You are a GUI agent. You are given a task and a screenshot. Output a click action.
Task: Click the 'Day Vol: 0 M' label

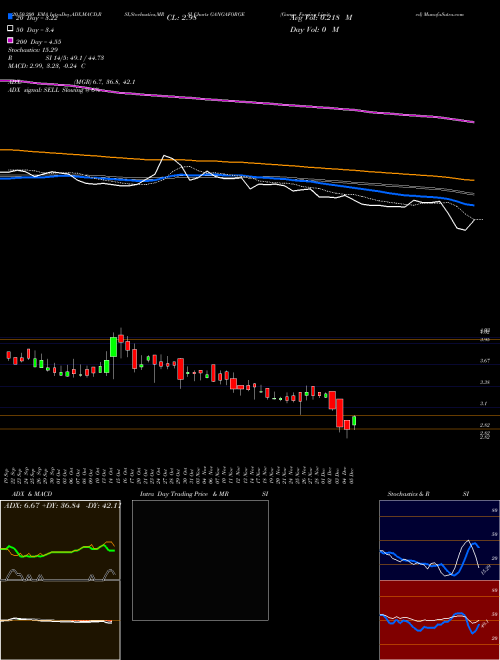point(314,29)
